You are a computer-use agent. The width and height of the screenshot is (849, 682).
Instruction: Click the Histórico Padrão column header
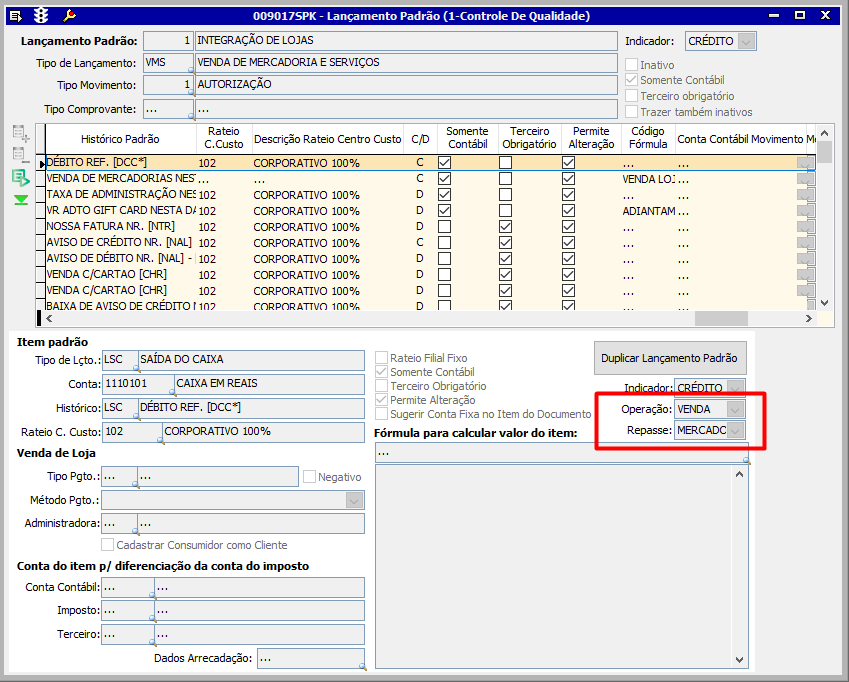tap(120, 139)
